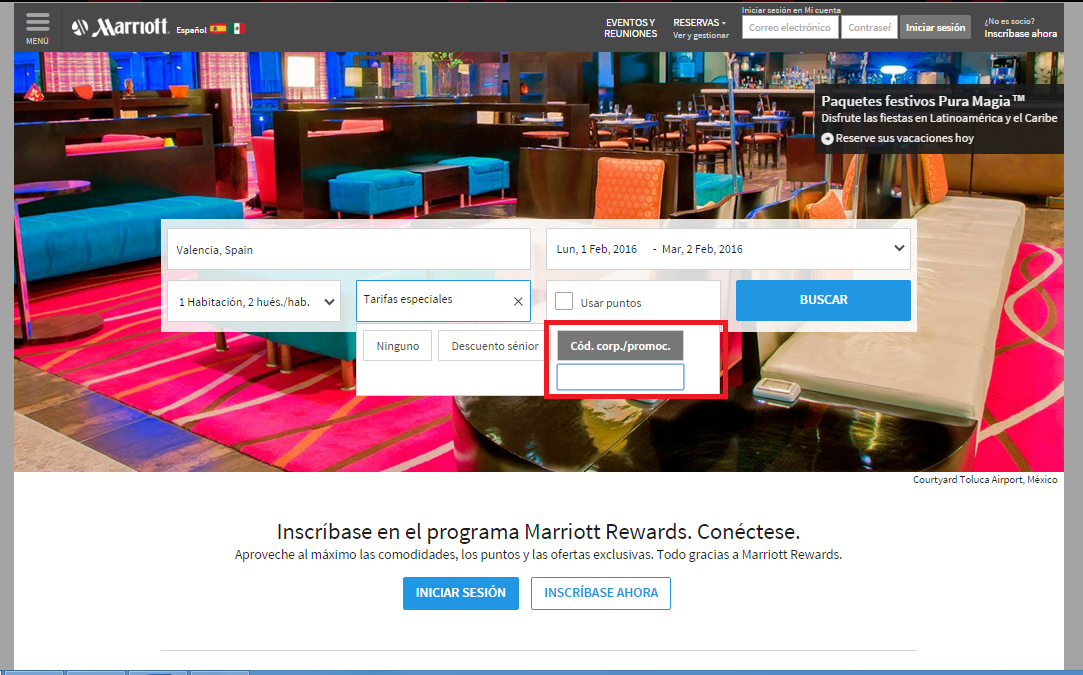This screenshot has height=675, width=1083.
Task: Click the blue INICIAR SESIÓN button
Action: point(461,593)
